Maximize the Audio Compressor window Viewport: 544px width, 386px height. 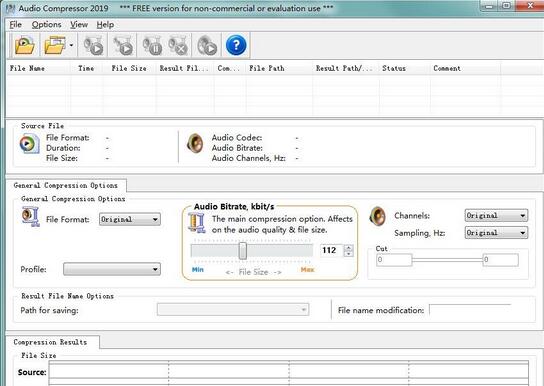(507, 6)
